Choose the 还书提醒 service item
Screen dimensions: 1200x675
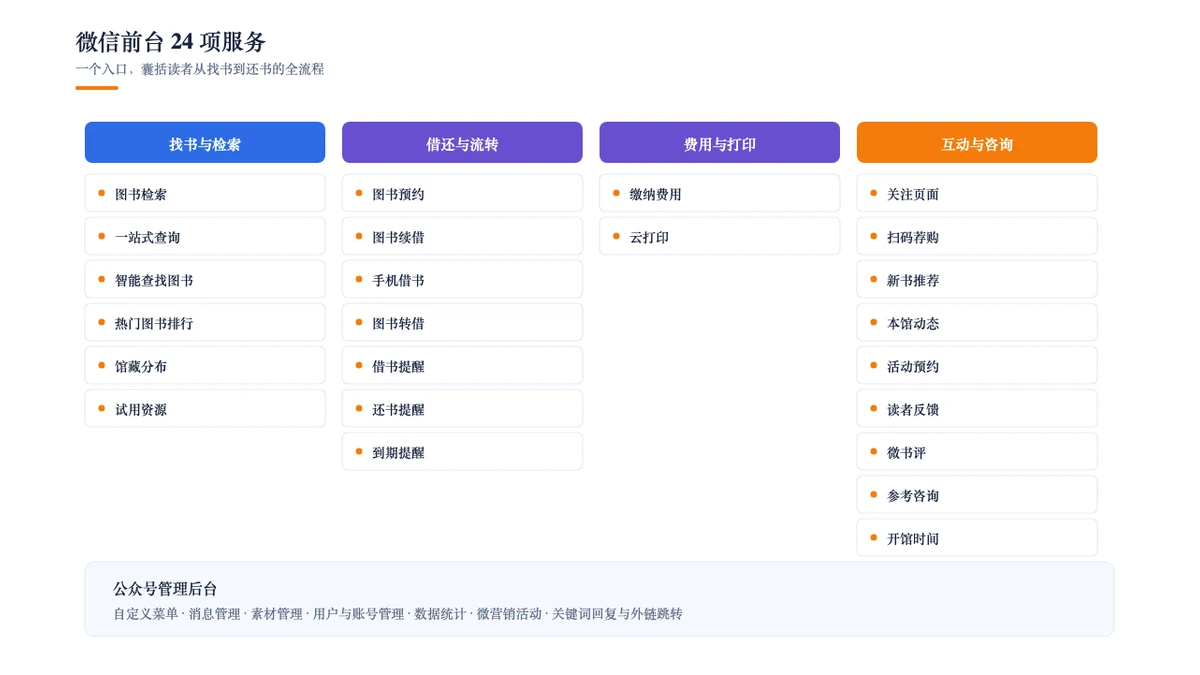click(462, 409)
